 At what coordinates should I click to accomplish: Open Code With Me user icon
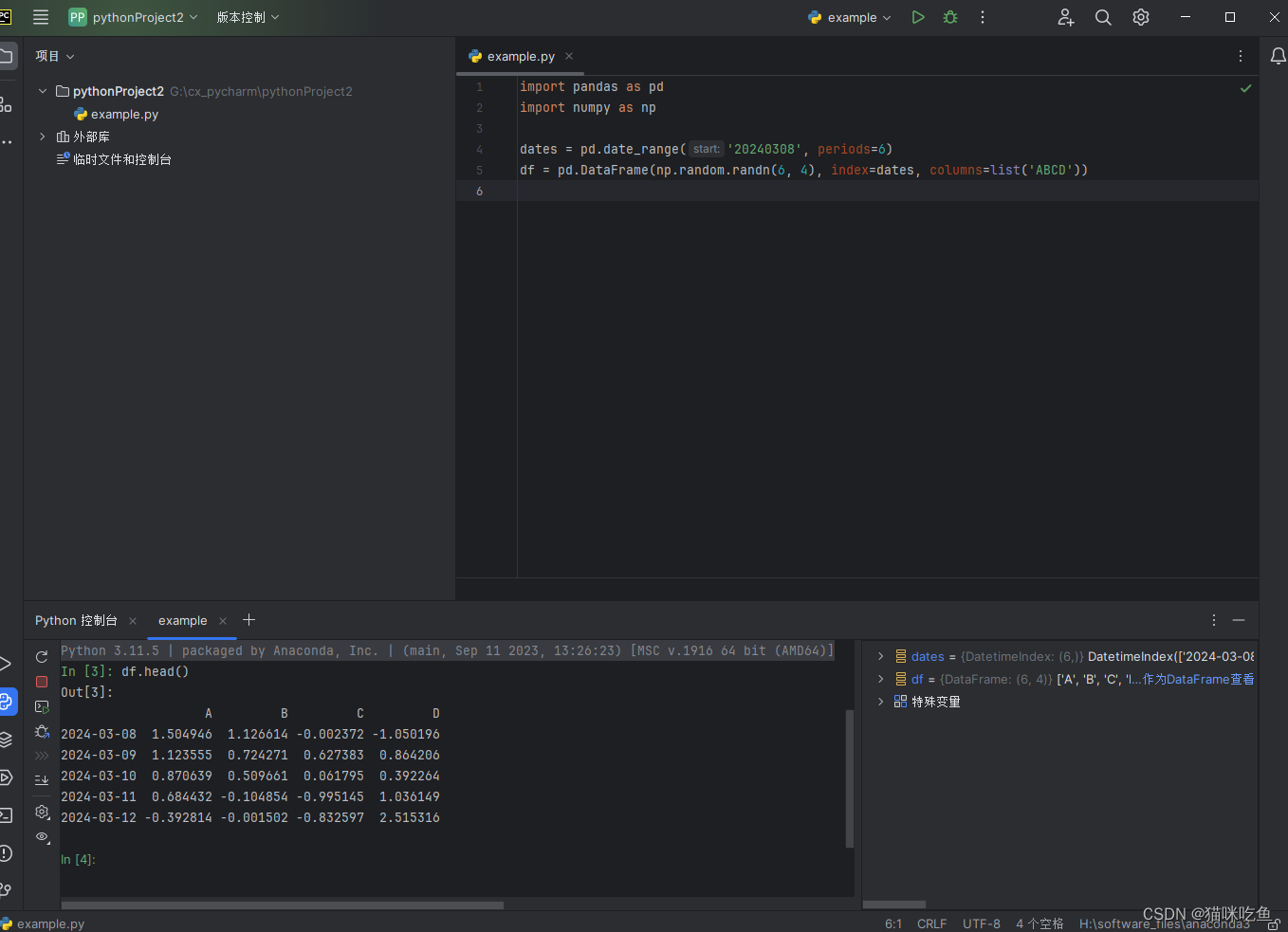(1066, 17)
